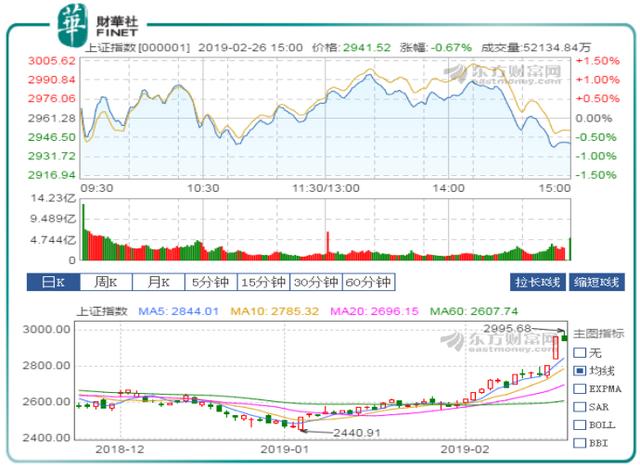The width and height of the screenshot is (640, 468).
Task: Select the 15分钟 interval tab
Action: click(x=262, y=282)
